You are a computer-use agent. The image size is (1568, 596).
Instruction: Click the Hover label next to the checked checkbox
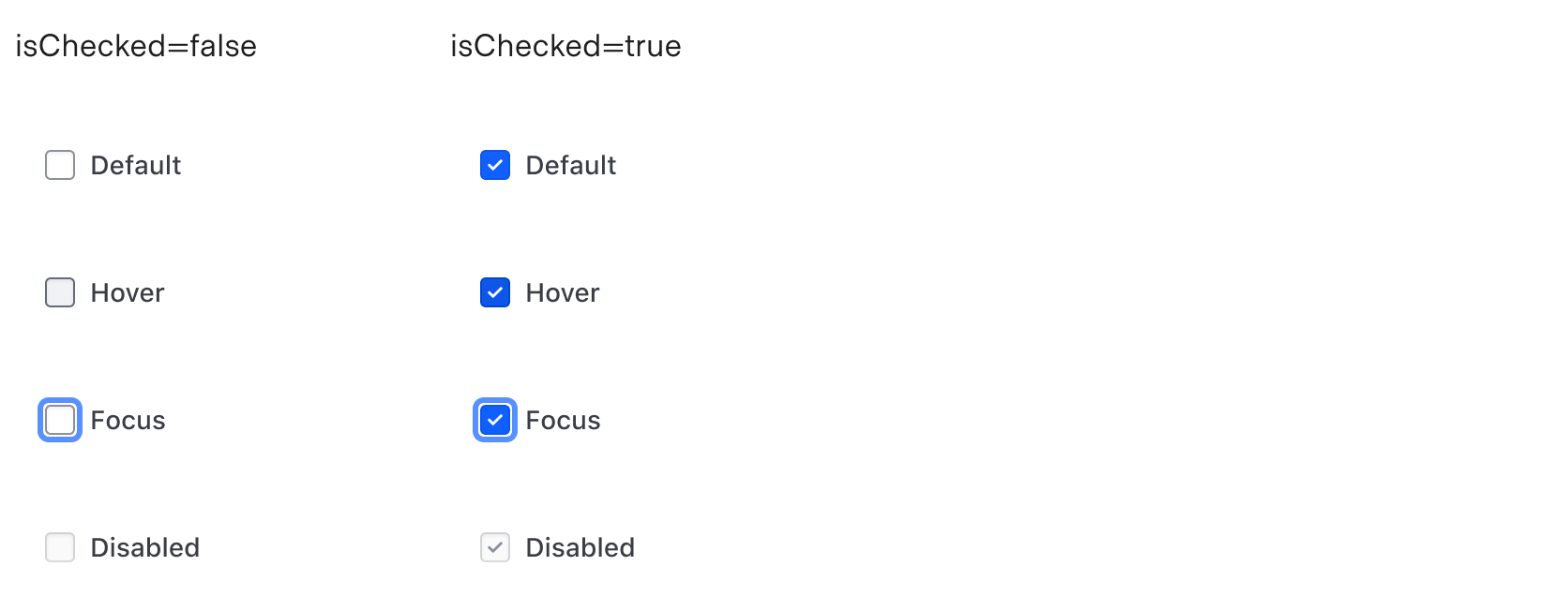pos(562,292)
